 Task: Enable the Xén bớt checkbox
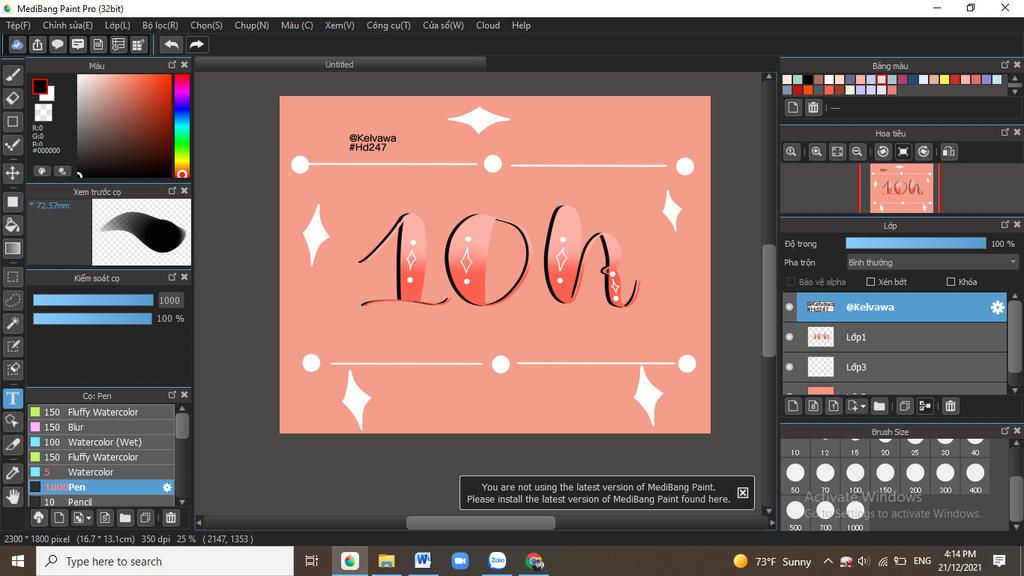[x=871, y=281]
